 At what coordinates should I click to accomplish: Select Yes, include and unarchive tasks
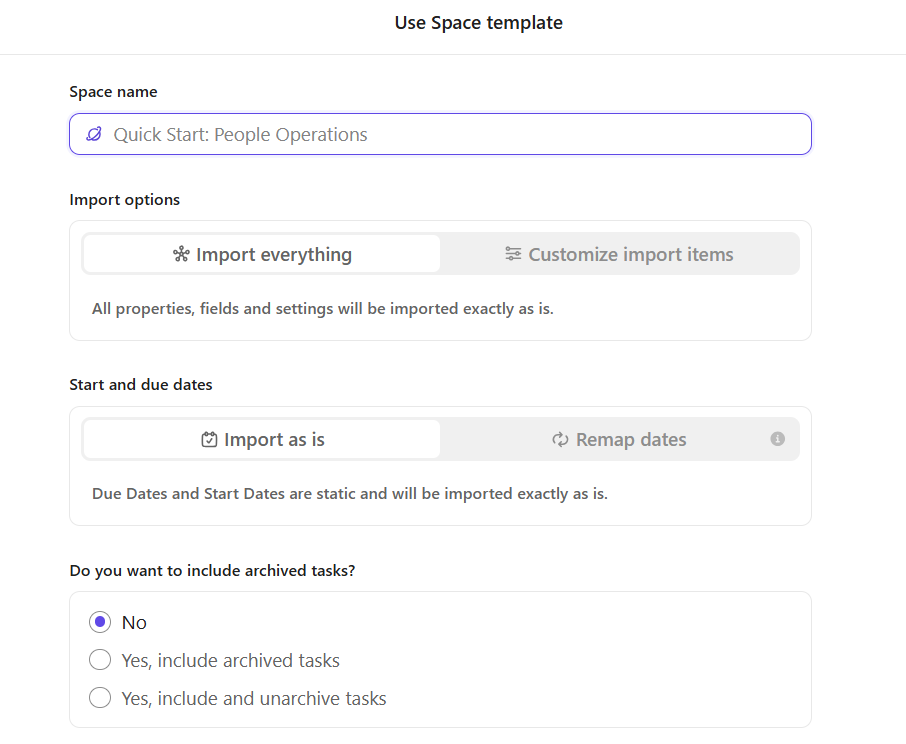[100, 697]
